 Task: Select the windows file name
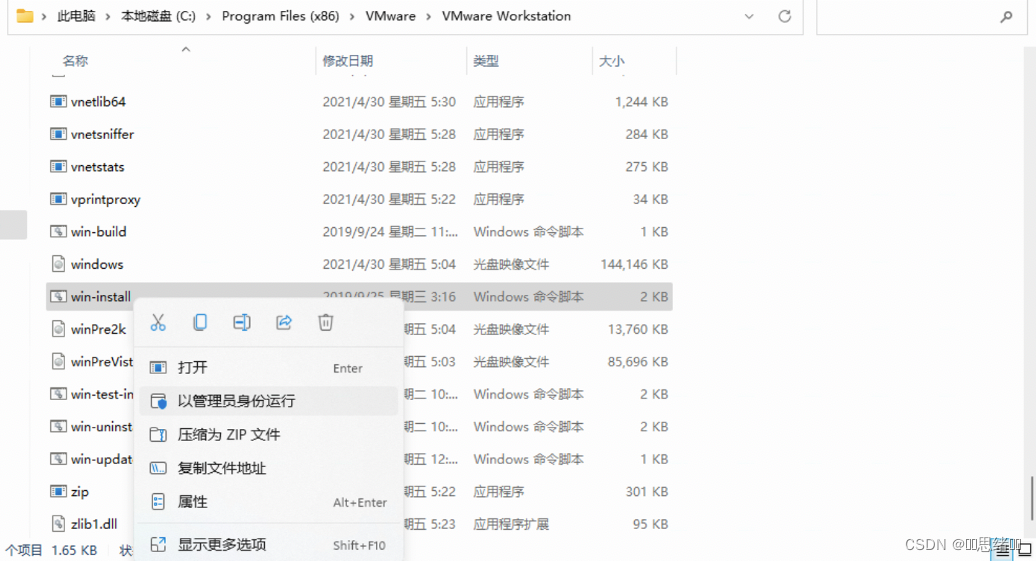click(97, 264)
